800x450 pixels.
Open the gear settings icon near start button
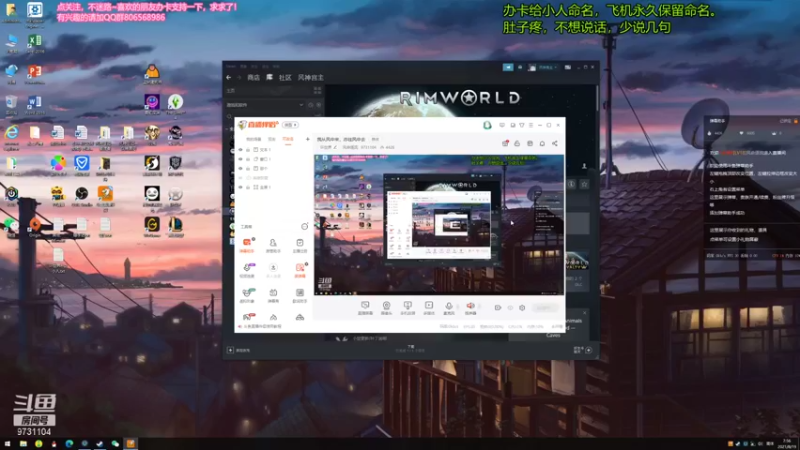click(522, 308)
